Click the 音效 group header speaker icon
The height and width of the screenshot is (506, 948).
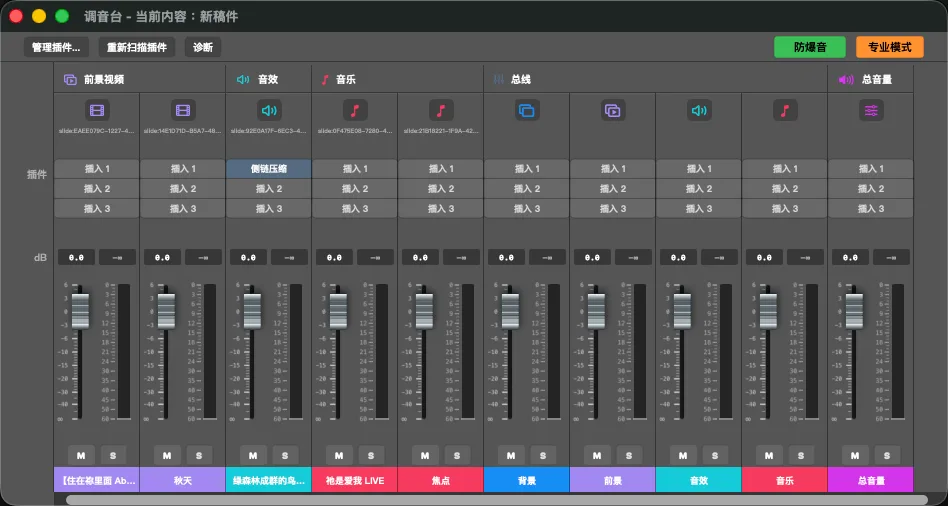pos(242,79)
